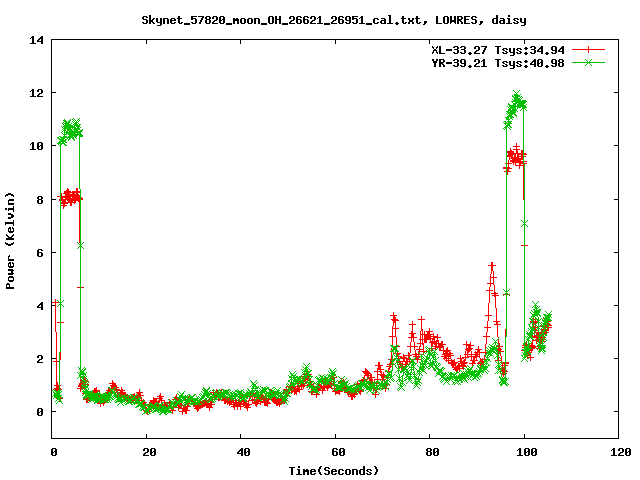Click the red XL legend line sample
Viewport: 640px width, 480px height.
[588, 50]
